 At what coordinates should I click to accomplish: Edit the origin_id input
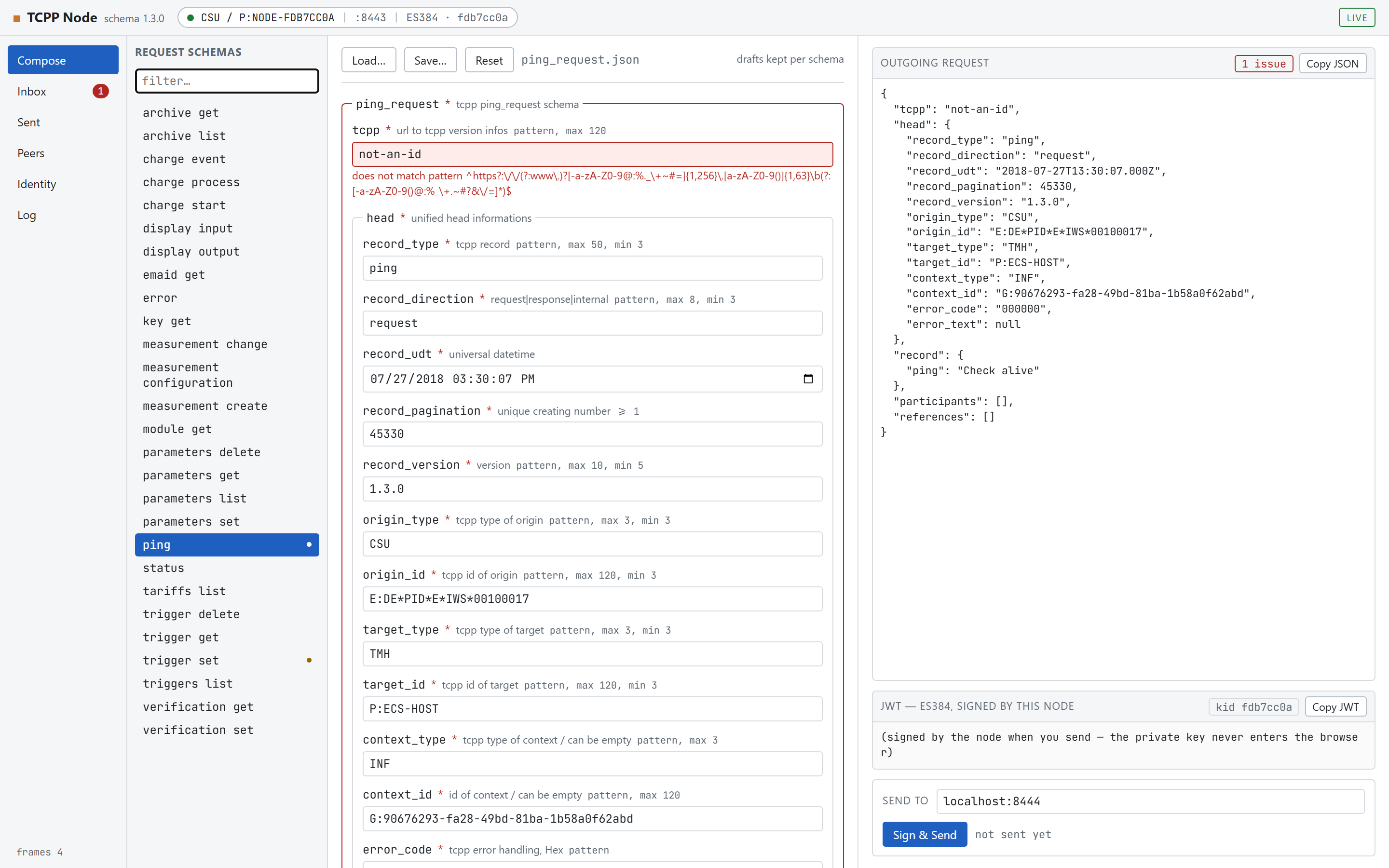[592, 599]
